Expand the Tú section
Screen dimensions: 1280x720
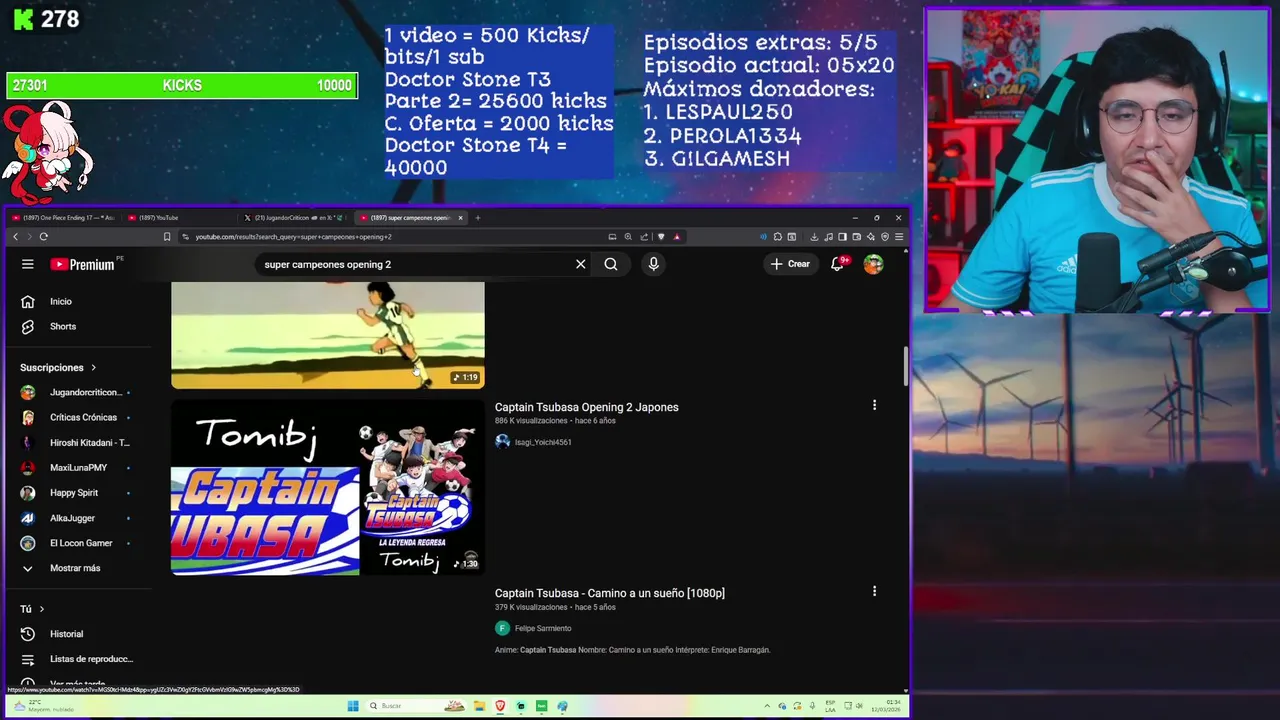point(32,609)
